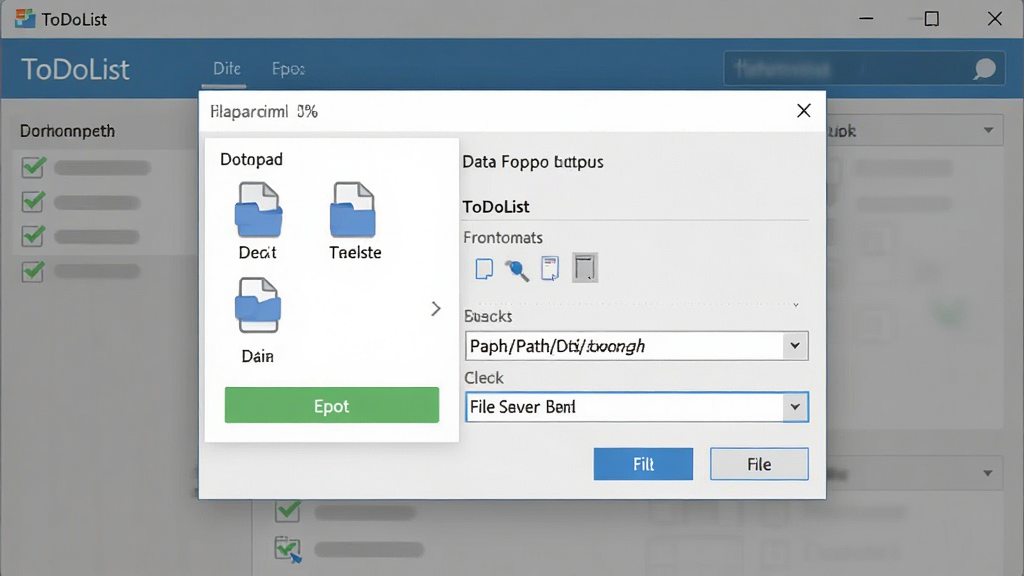Open the Decit folder icon

click(259, 210)
